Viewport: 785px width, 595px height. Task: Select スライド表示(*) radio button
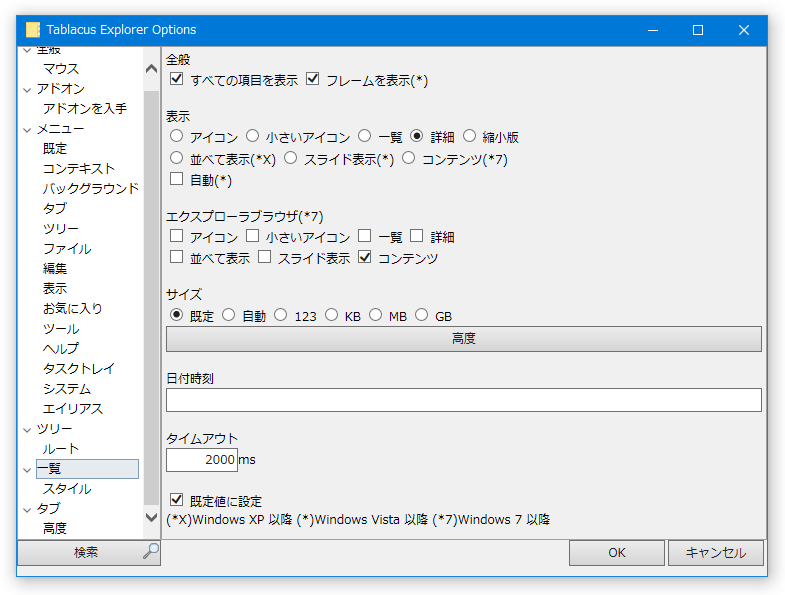pos(290,158)
